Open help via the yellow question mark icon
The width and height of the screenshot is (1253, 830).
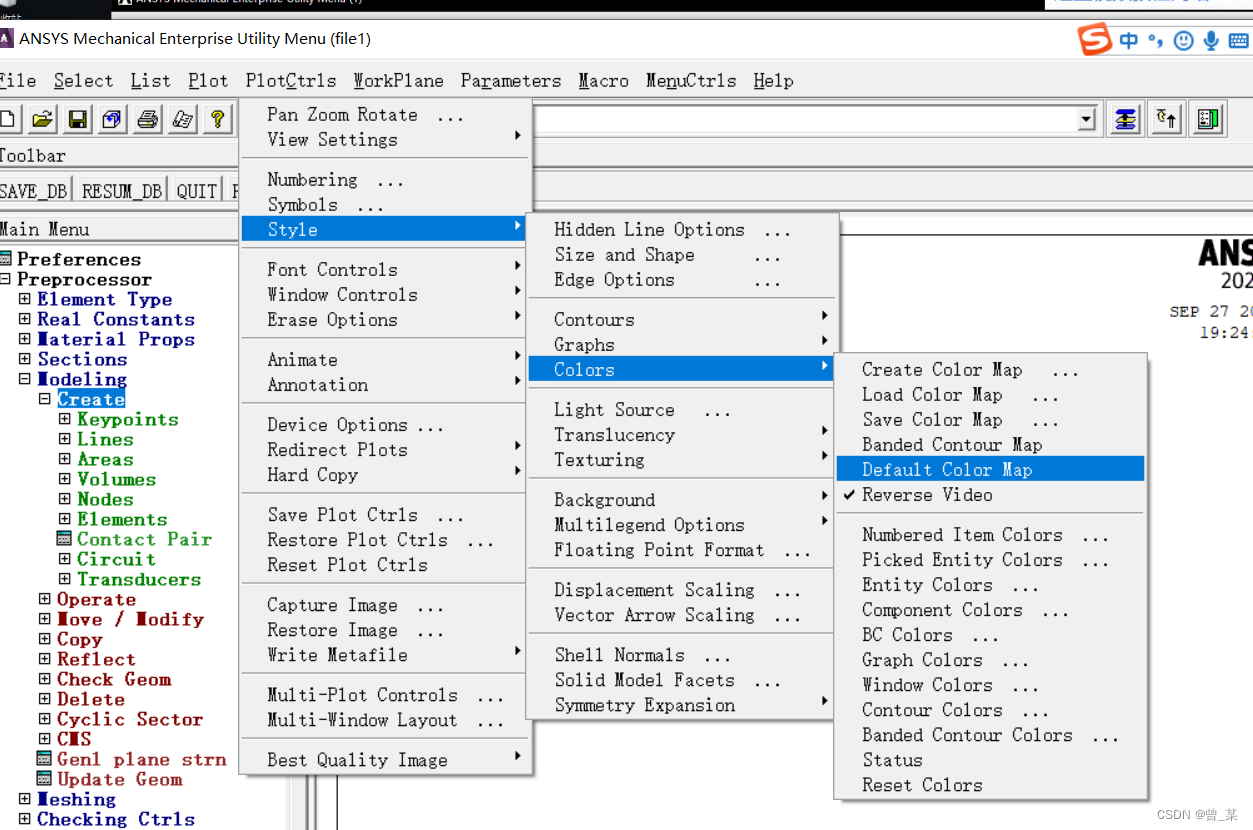pos(217,120)
